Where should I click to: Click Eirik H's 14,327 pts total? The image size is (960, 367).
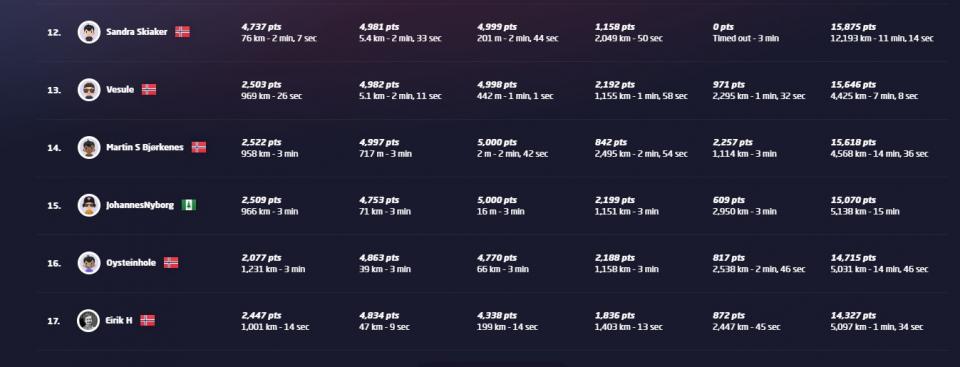click(x=853, y=316)
